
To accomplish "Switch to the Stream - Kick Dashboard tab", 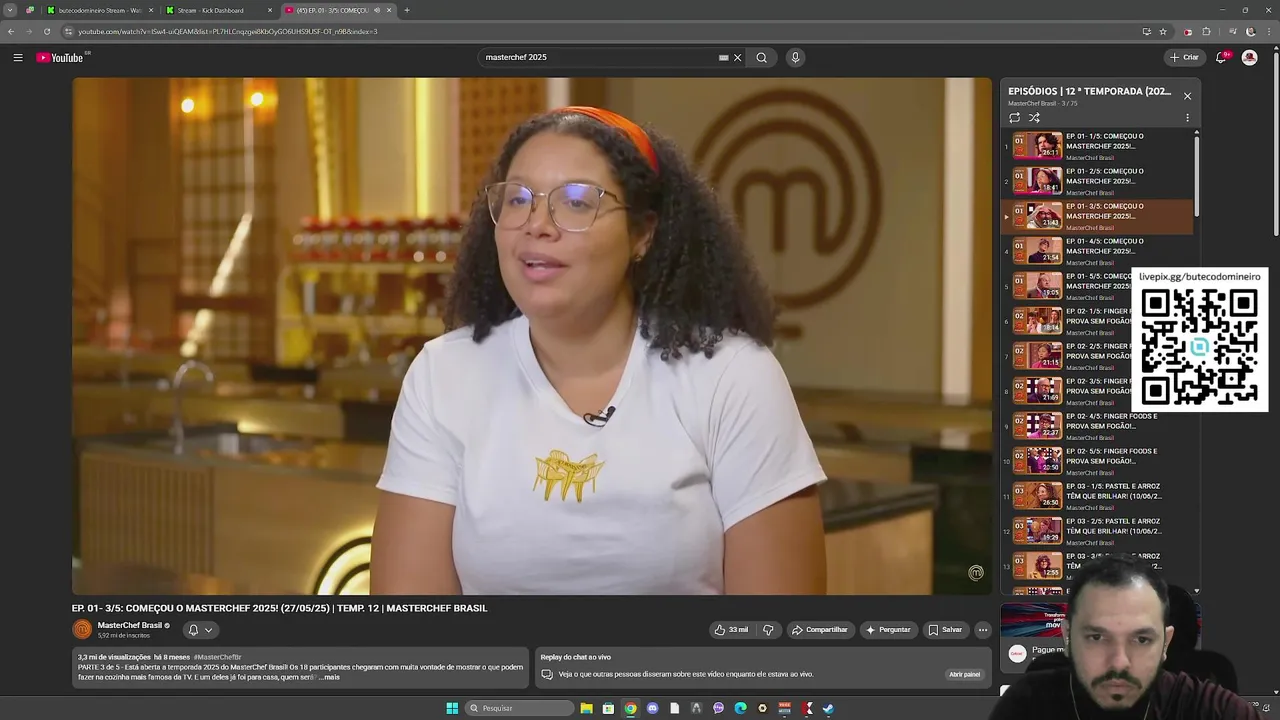I will tap(218, 10).
